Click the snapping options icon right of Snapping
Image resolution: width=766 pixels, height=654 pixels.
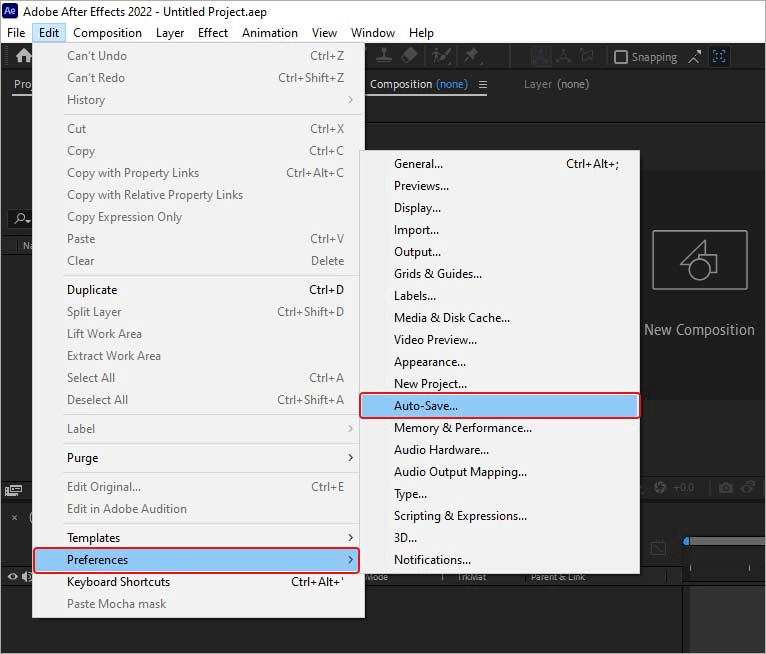point(719,57)
